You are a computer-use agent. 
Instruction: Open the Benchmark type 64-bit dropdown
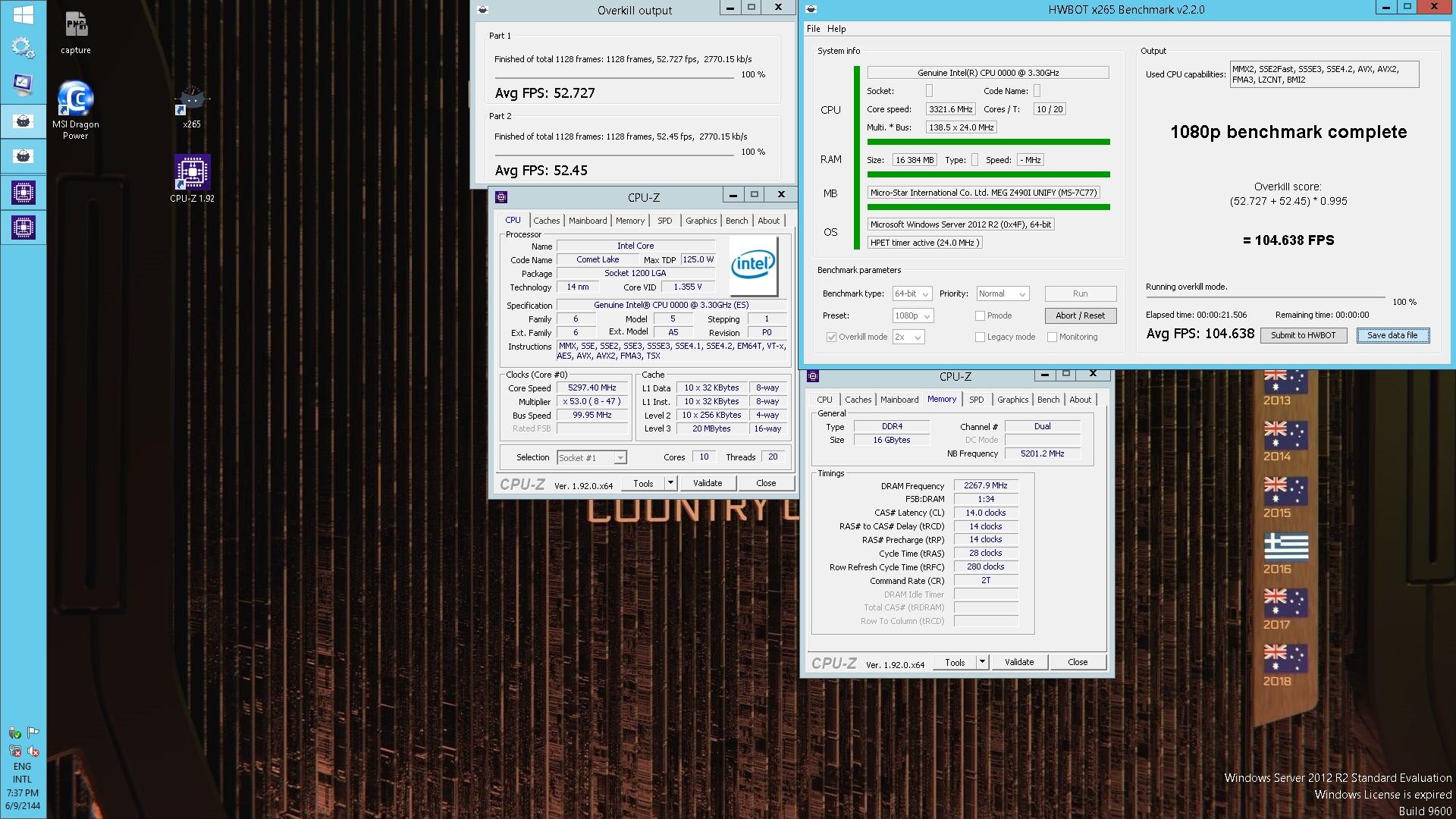point(912,293)
